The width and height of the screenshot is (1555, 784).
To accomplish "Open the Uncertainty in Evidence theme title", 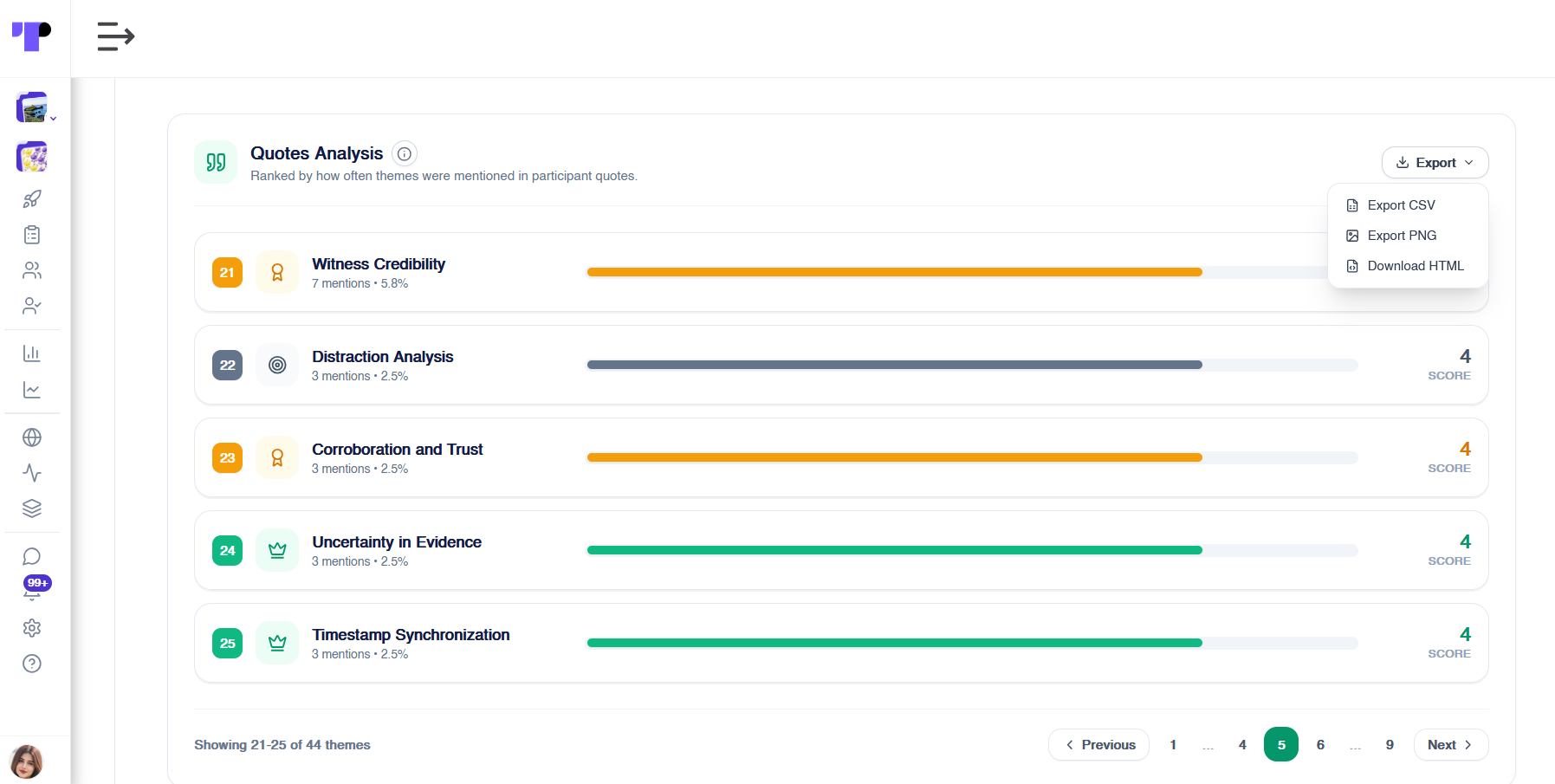I will (x=397, y=542).
